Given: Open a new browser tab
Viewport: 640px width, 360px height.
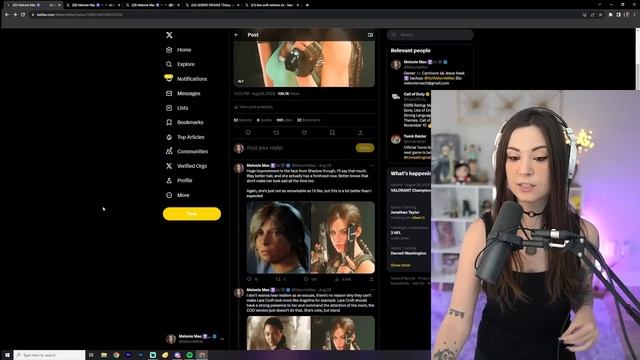Looking at the screenshot, I should click(x=307, y=5).
